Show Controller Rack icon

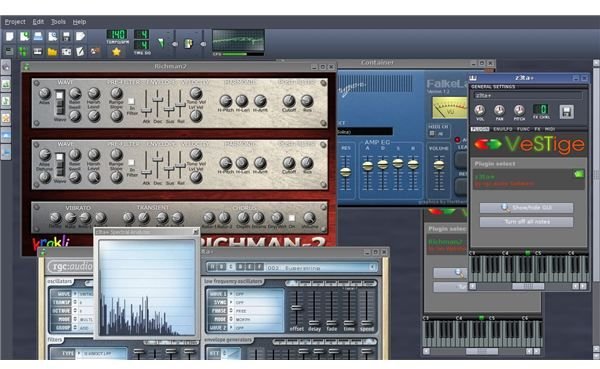95,51
